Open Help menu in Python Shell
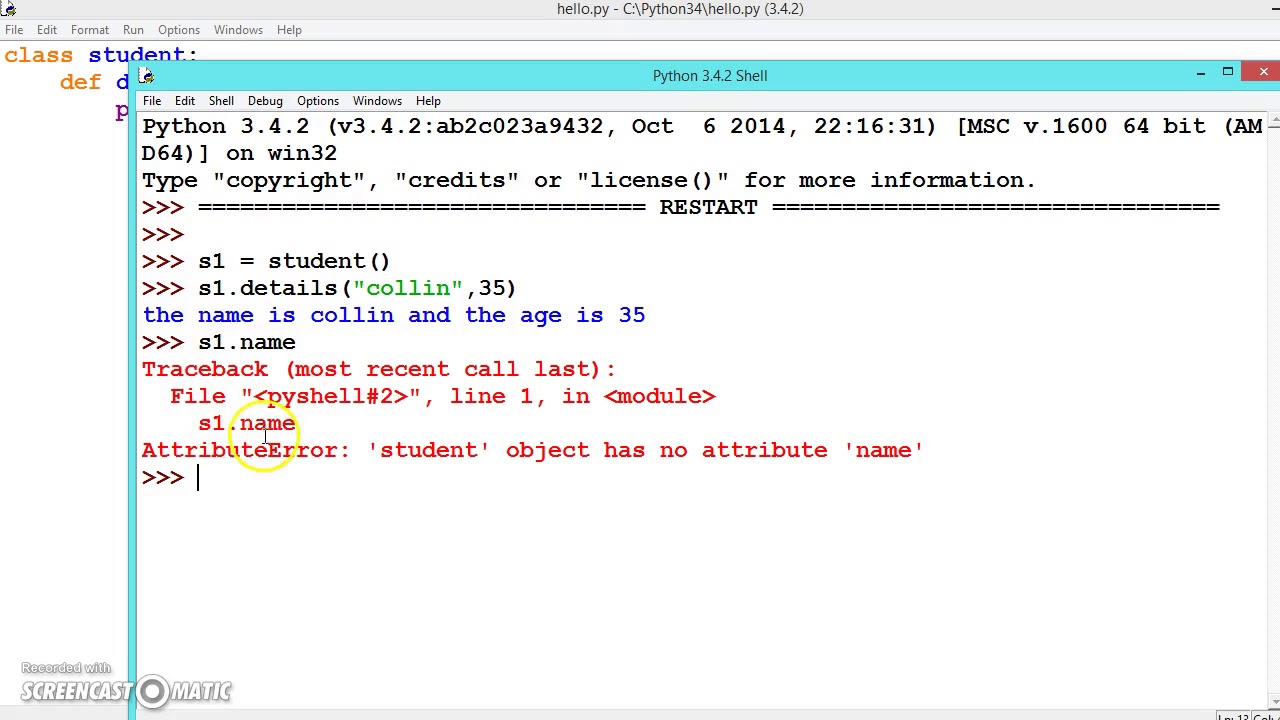The height and width of the screenshot is (720, 1280). point(428,101)
